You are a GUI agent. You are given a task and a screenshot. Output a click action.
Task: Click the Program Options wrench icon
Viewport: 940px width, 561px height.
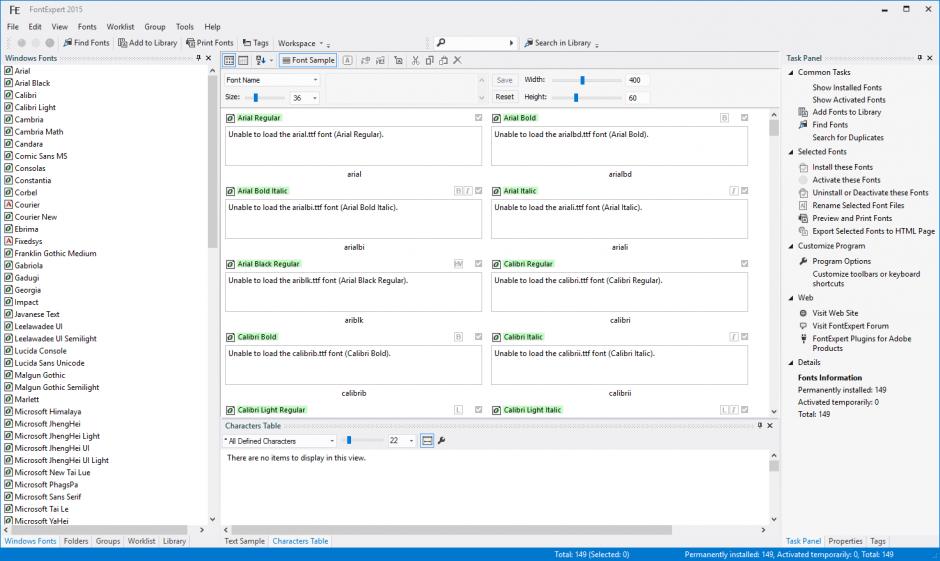pyautogui.click(x=803, y=261)
